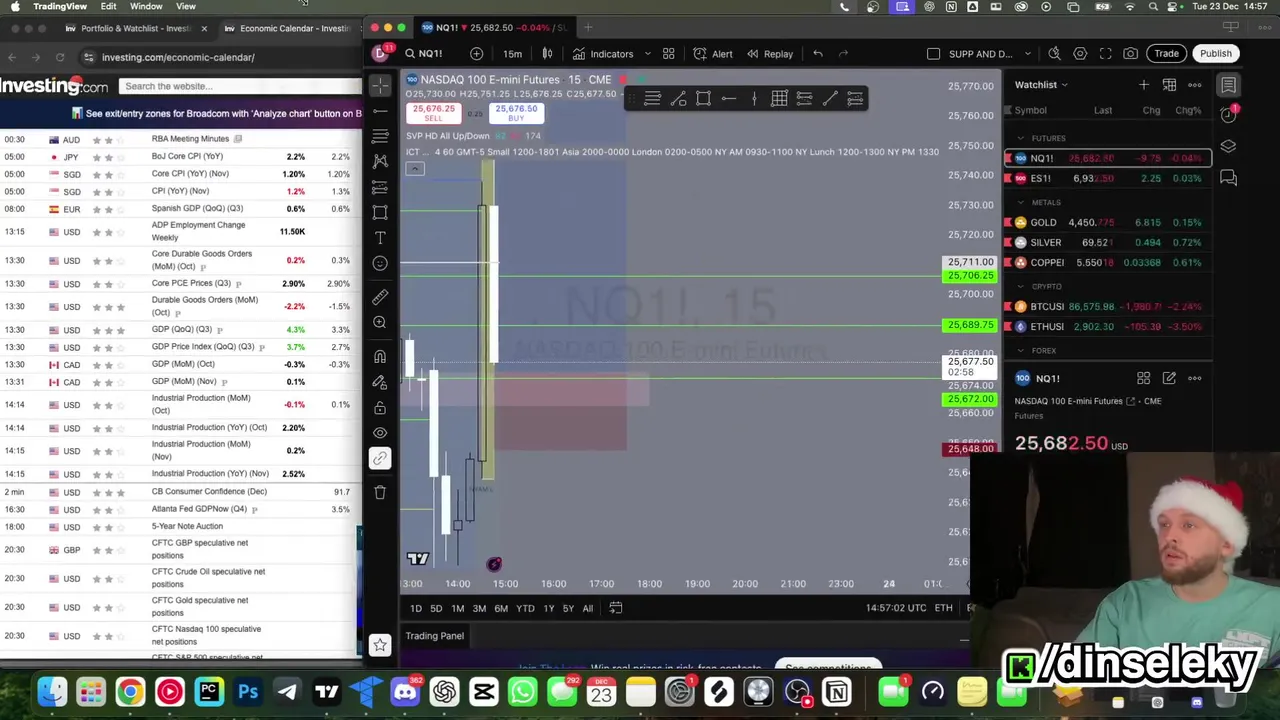
Task: Toggle magnet mode in drawing sidebar
Action: [x=380, y=357]
